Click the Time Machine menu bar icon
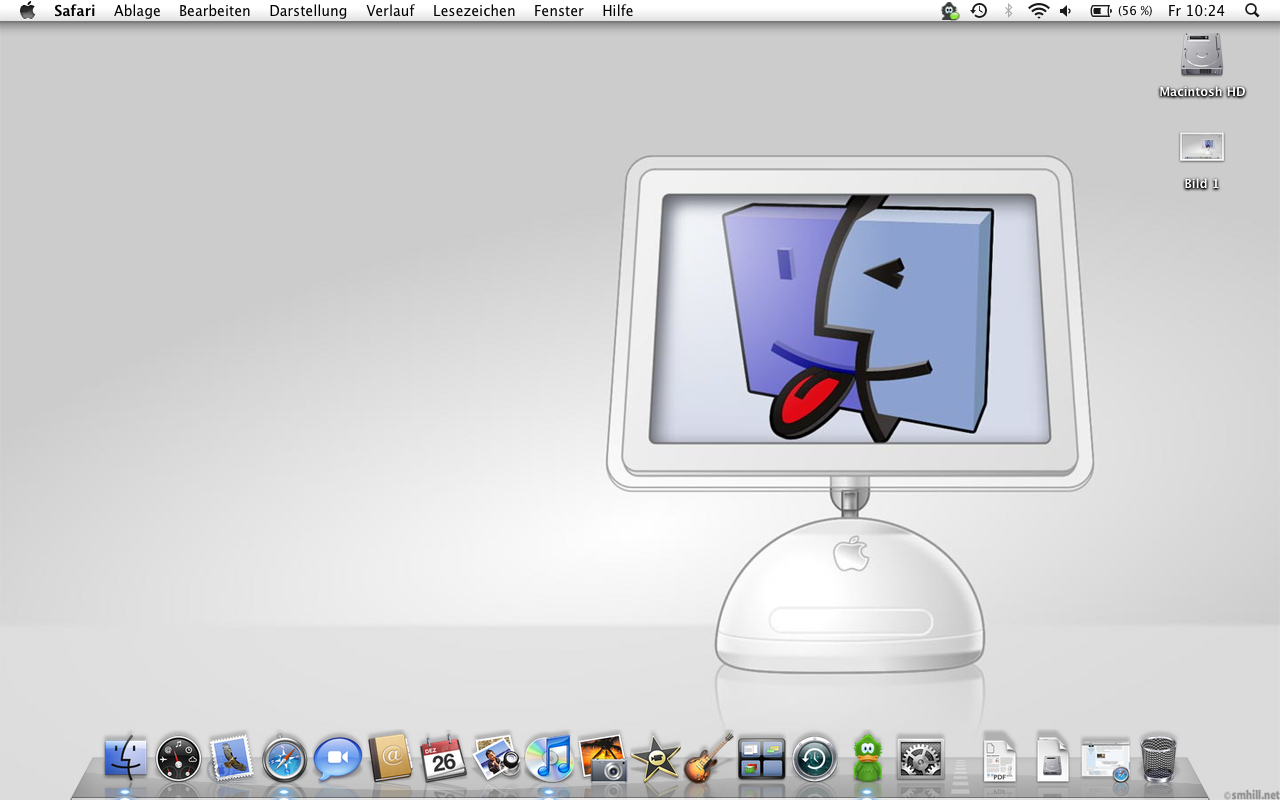 [x=979, y=11]
